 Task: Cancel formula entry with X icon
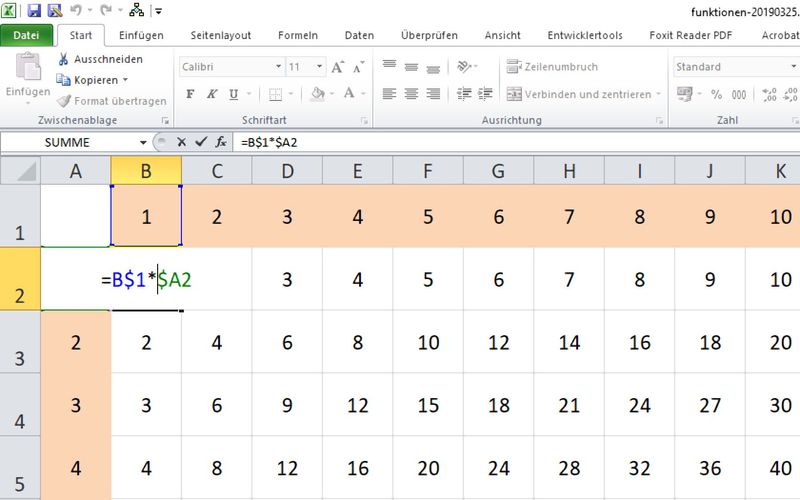181,142
